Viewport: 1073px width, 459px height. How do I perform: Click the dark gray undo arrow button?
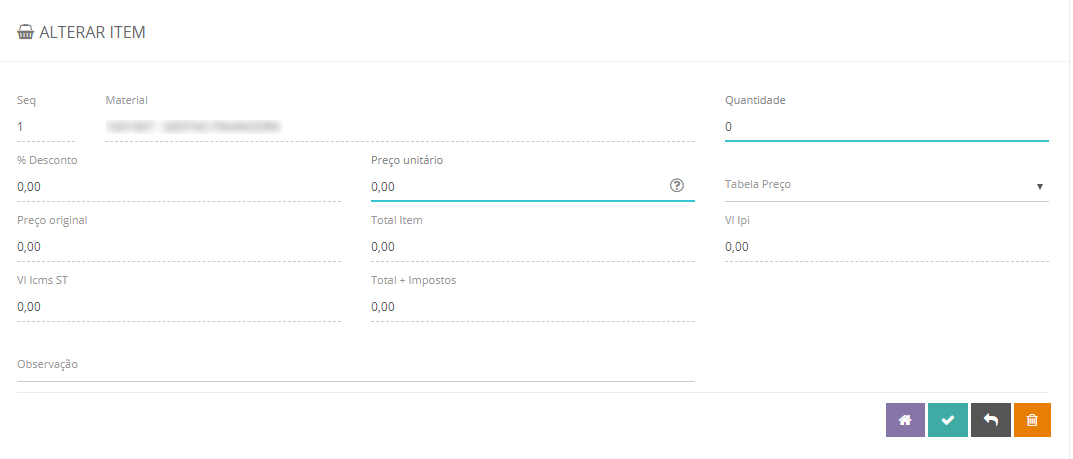click(x=990, y=420)
